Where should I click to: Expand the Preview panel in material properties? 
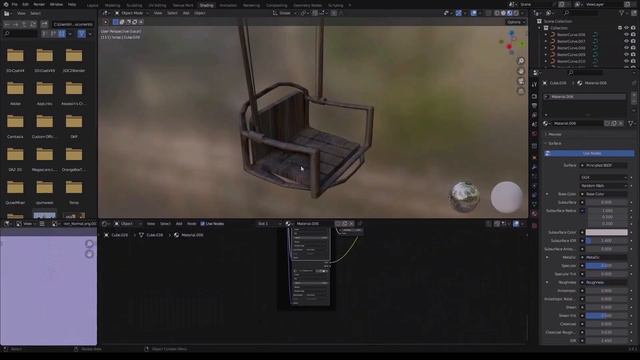pyautogui.click(x=554, y=134)
